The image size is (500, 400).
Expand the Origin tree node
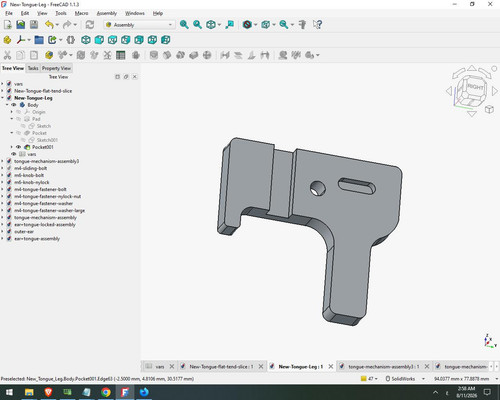(12, 112)
